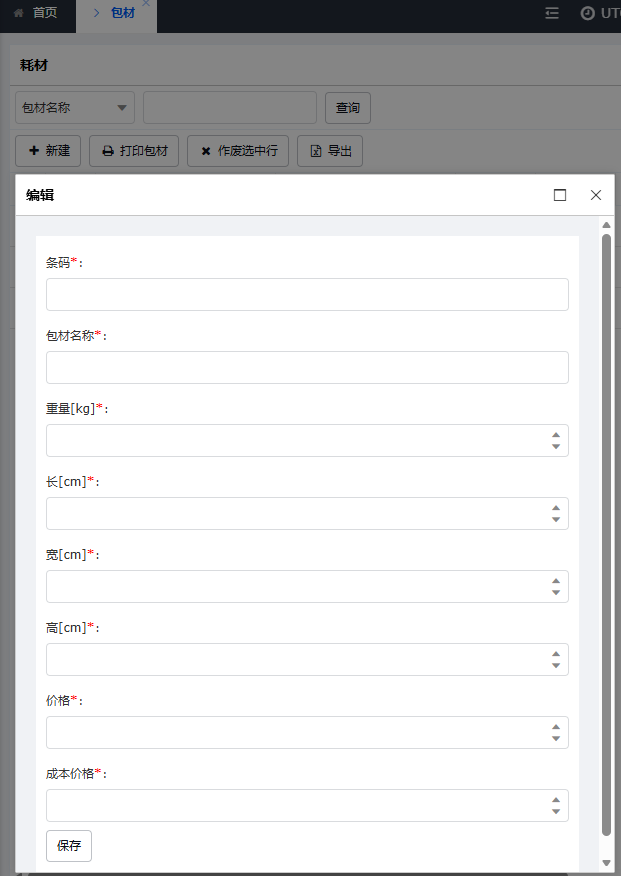Viewport: 621px width, 876px height.
Task: Click the home icon in the 首页 tab
Action: [x=18, y=13]
